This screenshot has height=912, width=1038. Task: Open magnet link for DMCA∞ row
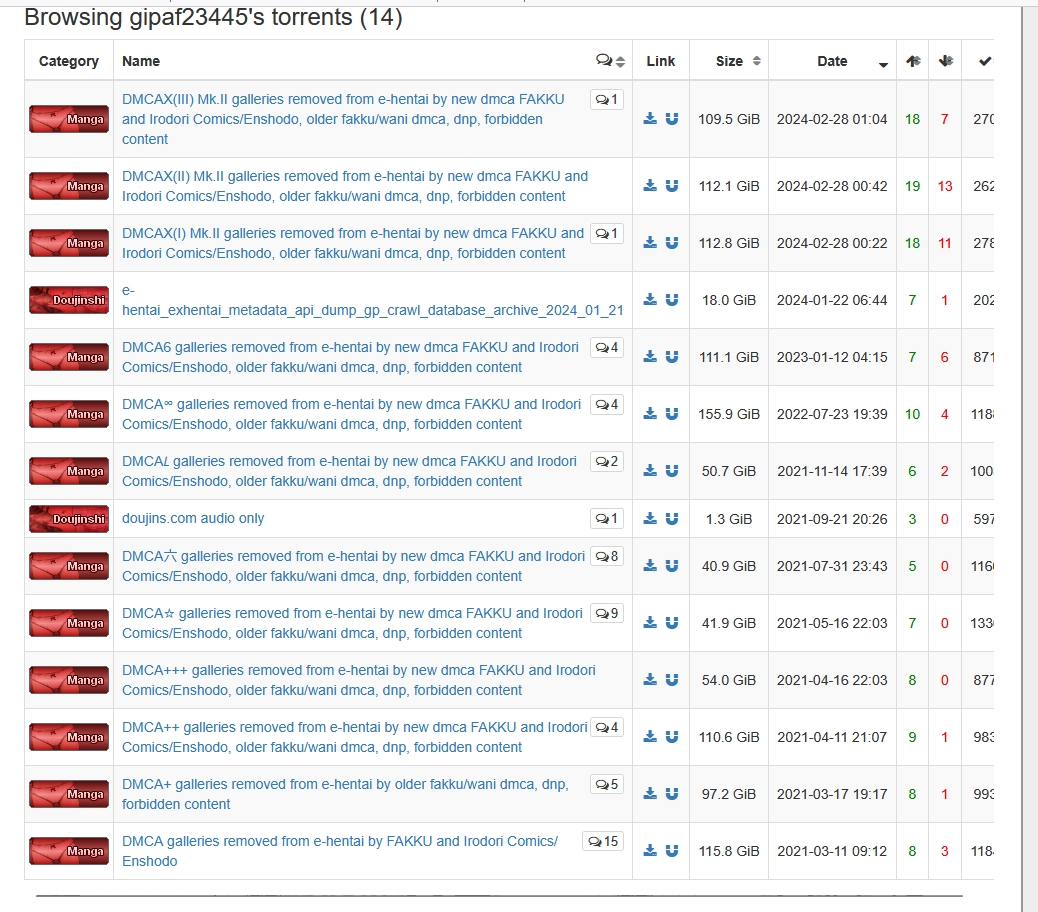point(671,414)
